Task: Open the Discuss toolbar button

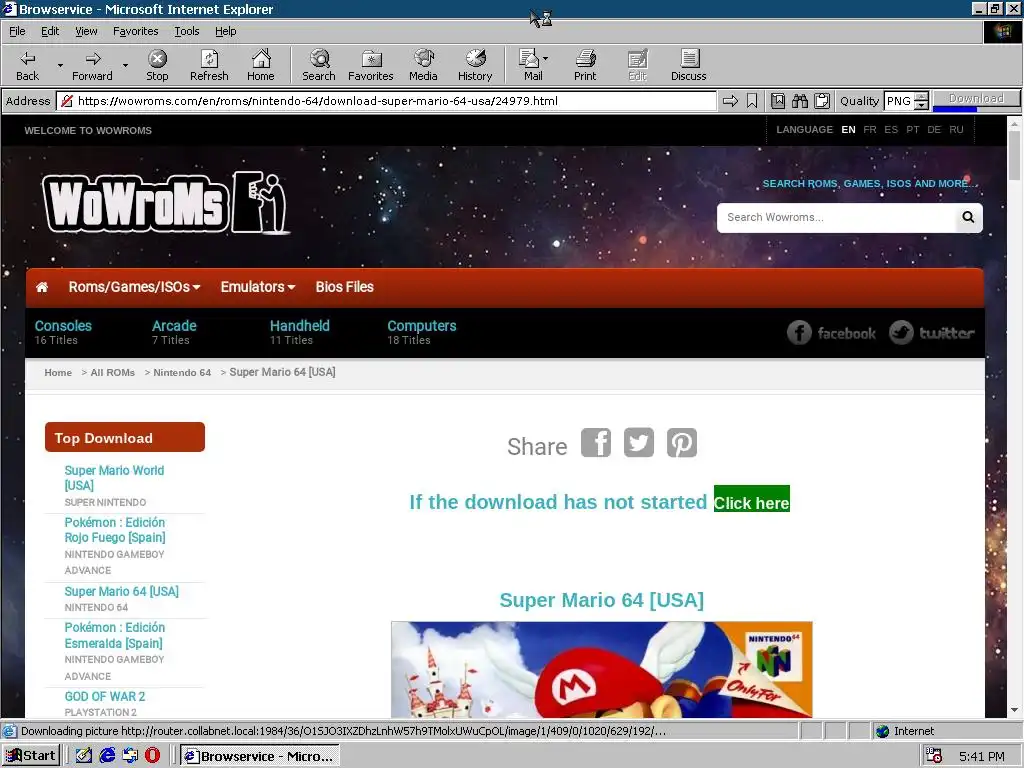Action: click(688, 65)
